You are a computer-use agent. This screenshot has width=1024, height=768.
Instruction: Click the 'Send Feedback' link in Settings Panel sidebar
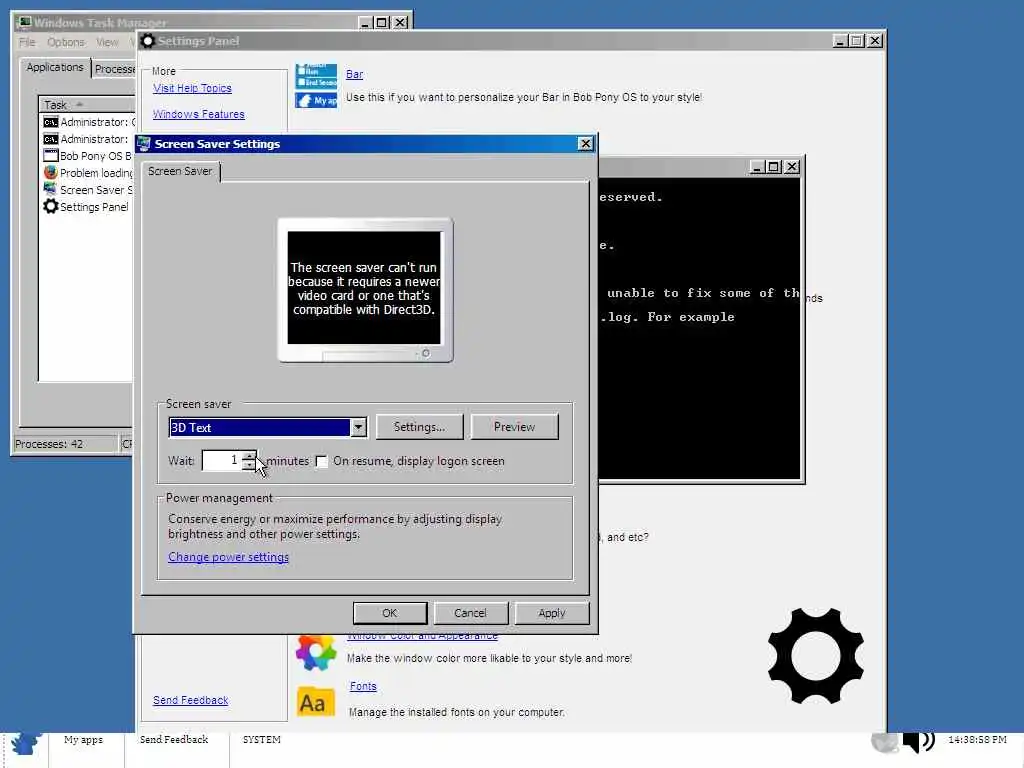(x=191, y=700)
